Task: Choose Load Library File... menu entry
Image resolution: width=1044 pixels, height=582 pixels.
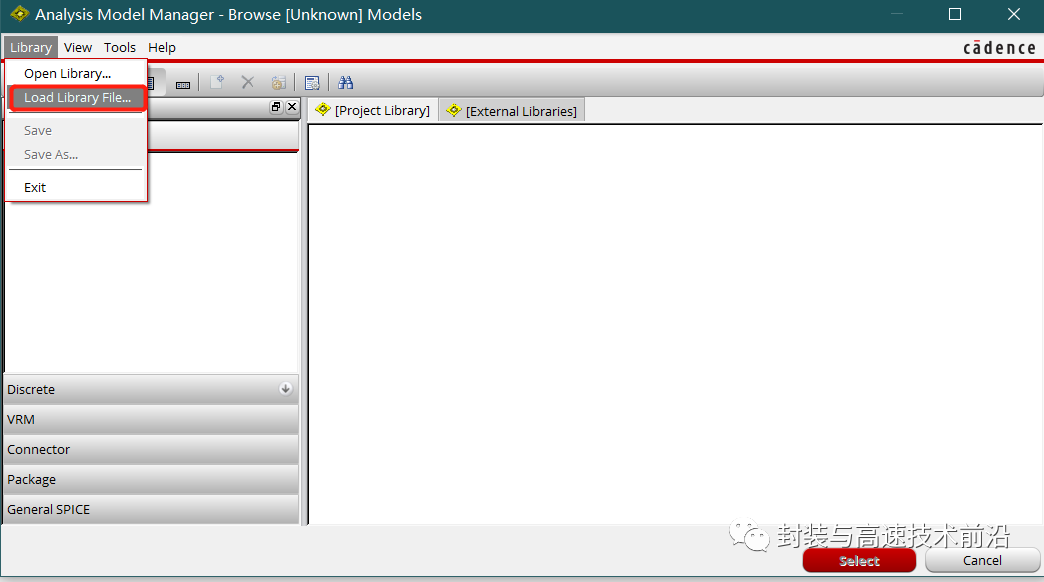Action: (77, 97)
